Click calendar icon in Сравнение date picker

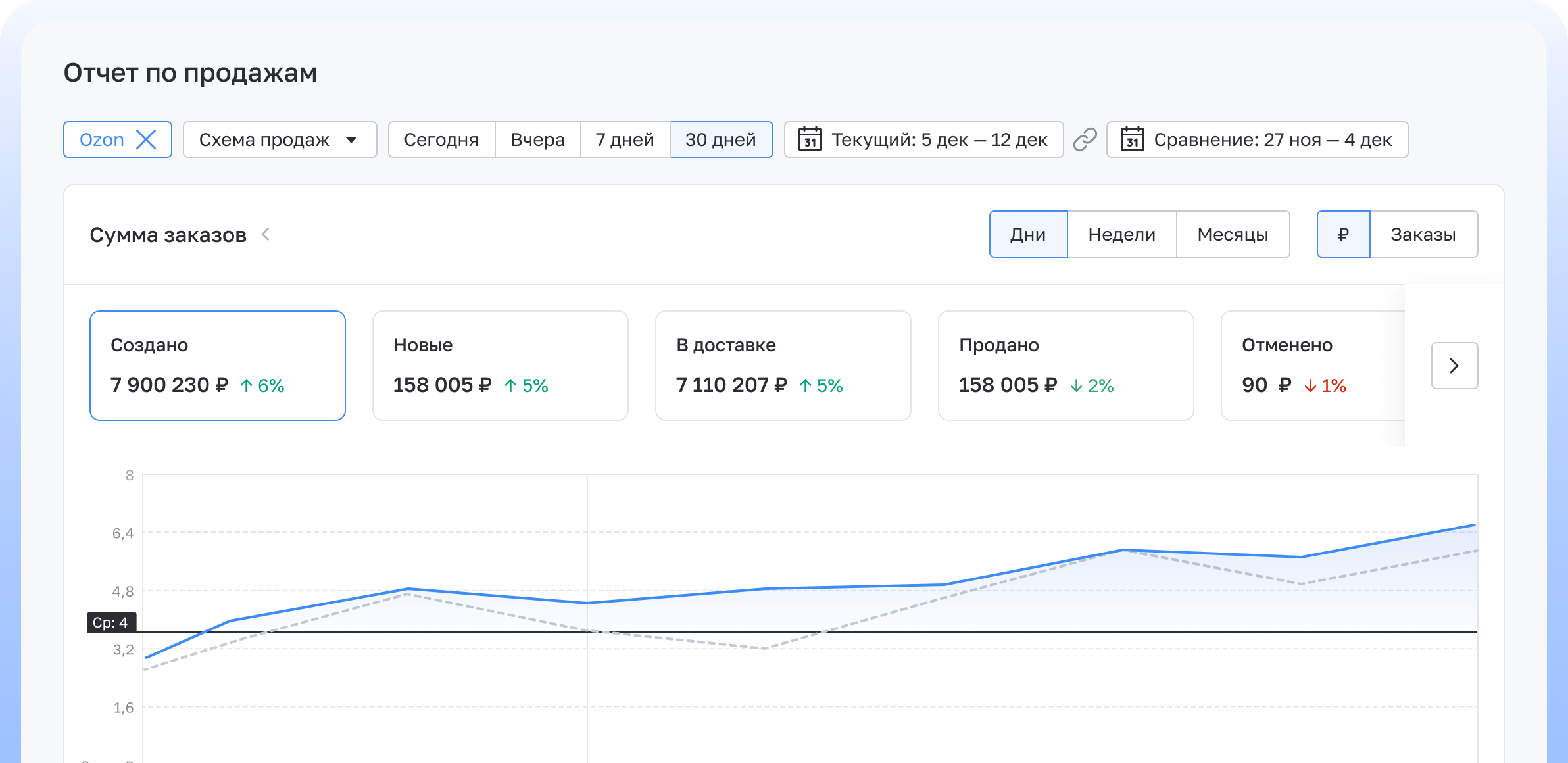coord(1132,139)
